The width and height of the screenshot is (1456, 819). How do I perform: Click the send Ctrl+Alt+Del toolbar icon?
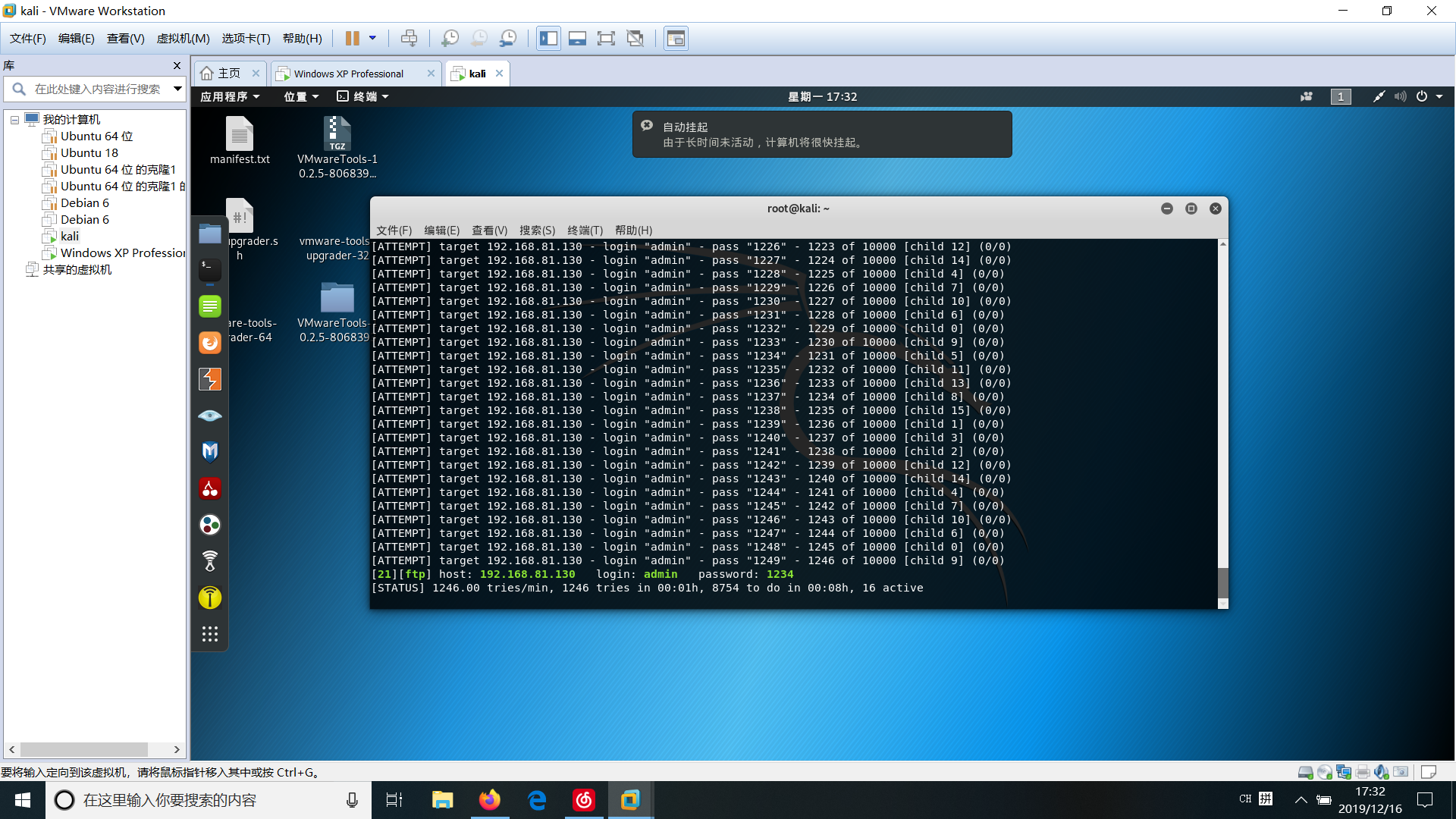[x=409, y=38]
